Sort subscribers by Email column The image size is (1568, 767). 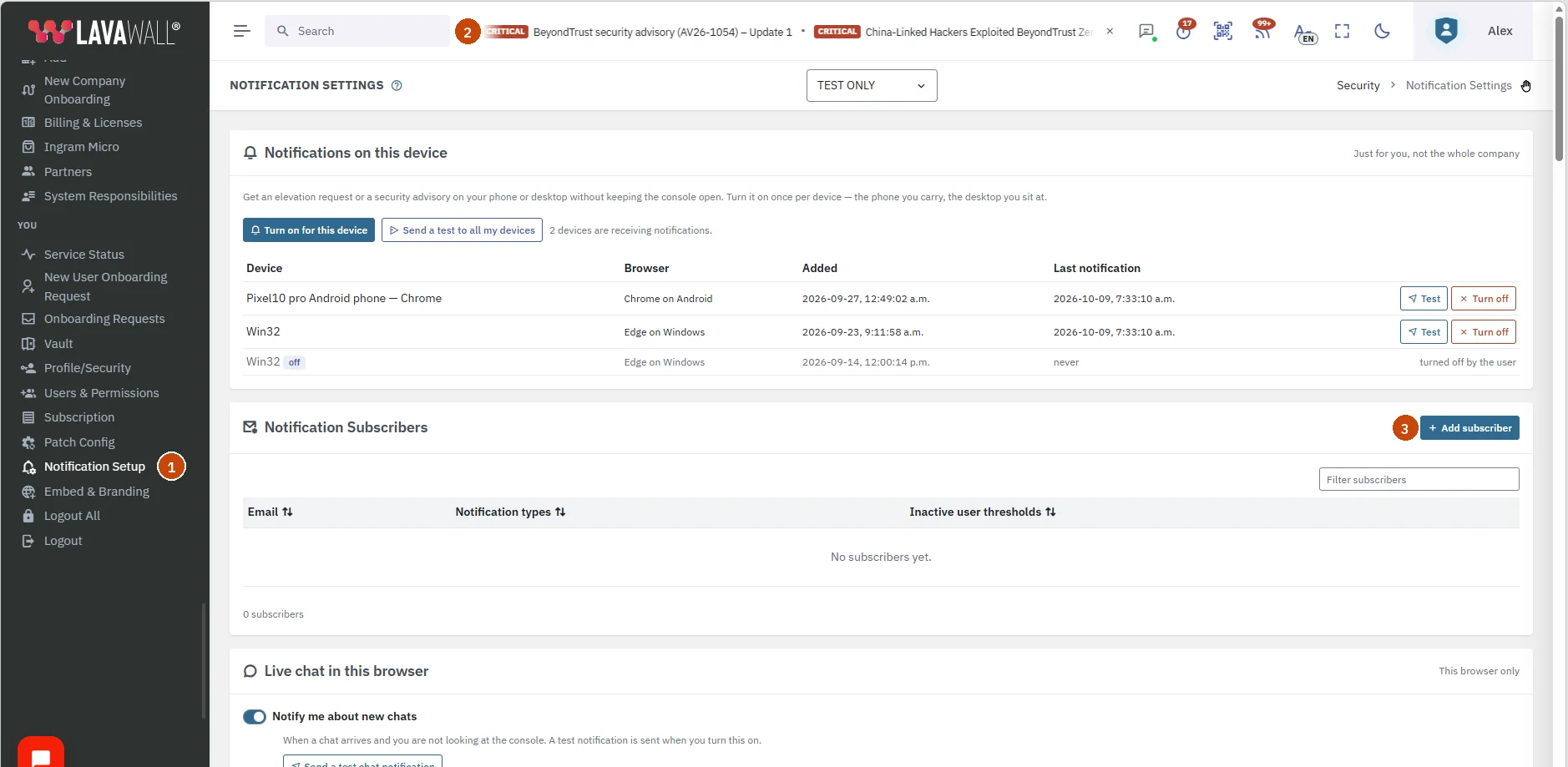click(x=270, y=512)
